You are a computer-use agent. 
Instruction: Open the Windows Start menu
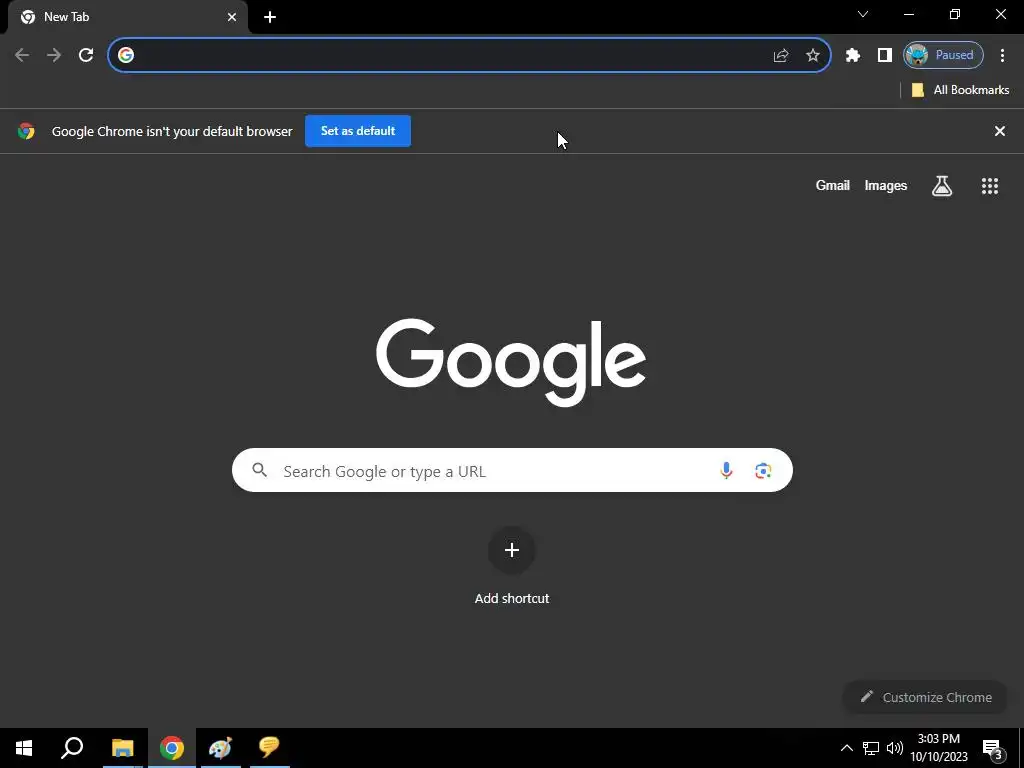(24, 748)
